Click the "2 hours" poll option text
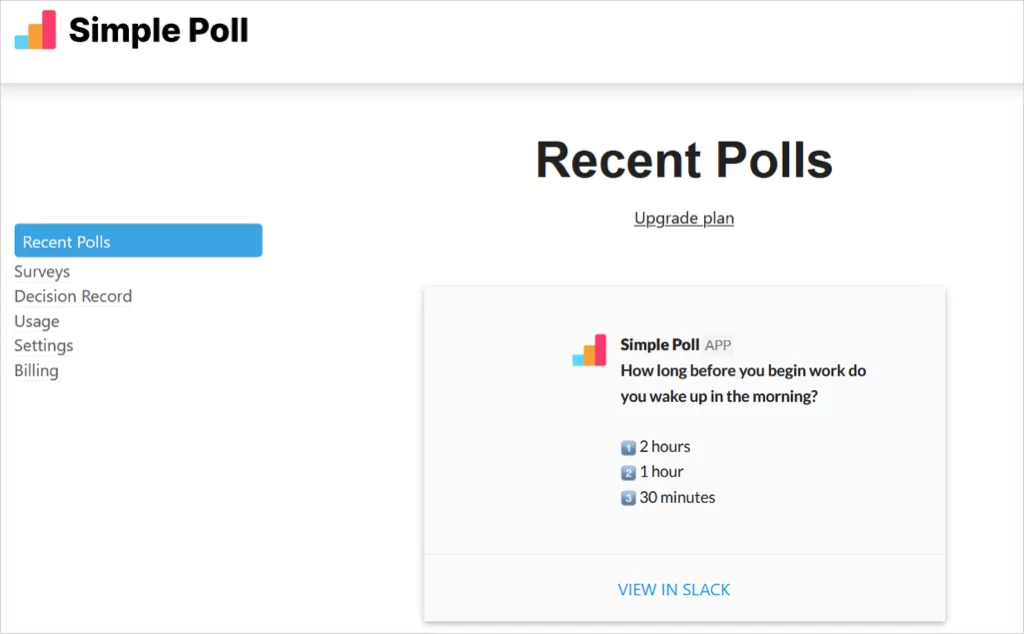This screenshot has width=1024, height=634. click(x=665, y=446)
